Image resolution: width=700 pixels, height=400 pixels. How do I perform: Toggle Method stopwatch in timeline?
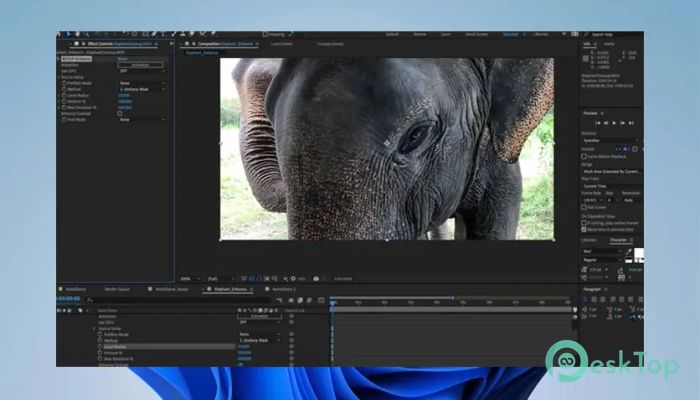[x=100, y=340]
